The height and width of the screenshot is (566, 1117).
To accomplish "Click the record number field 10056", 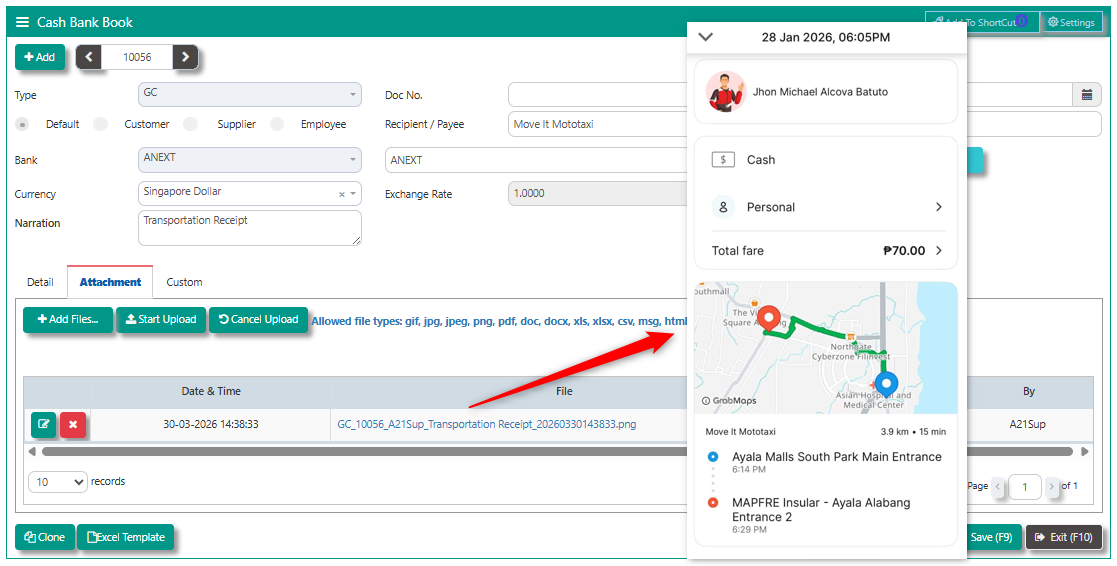I will (x=137, y=57).
